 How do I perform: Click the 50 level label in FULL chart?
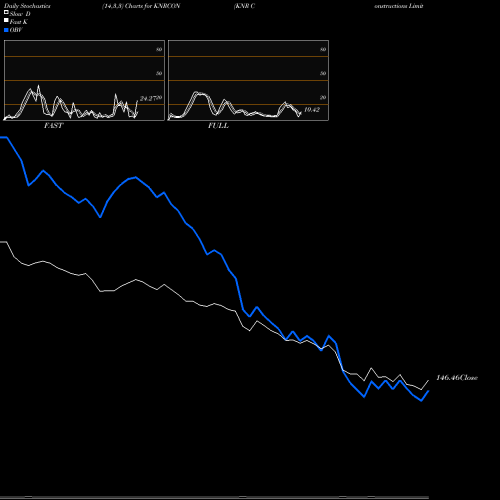[323, 73]
